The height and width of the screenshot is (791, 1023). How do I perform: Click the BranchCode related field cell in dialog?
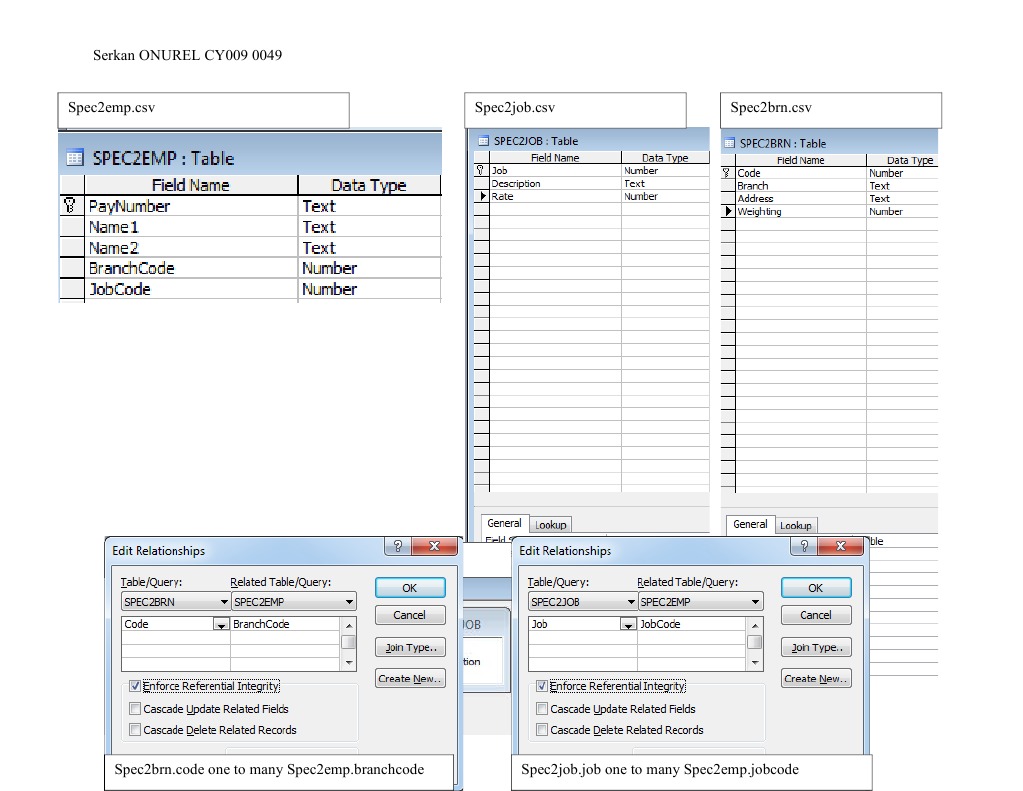(x=285, y=624)
